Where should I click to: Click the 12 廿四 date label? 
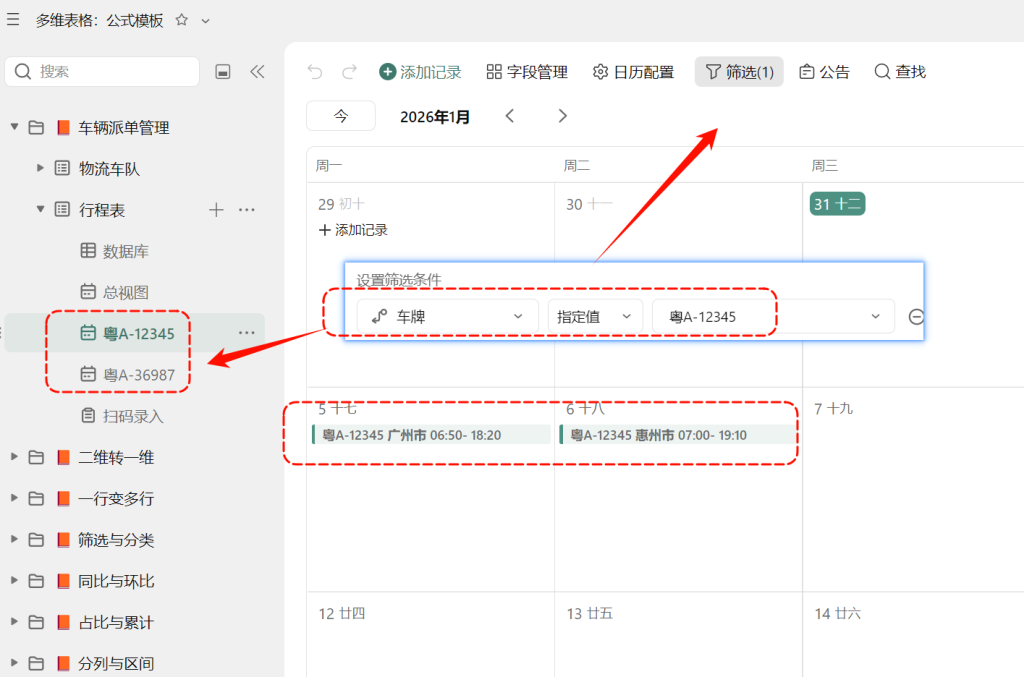pyautogui.click(x=342, y=614)
